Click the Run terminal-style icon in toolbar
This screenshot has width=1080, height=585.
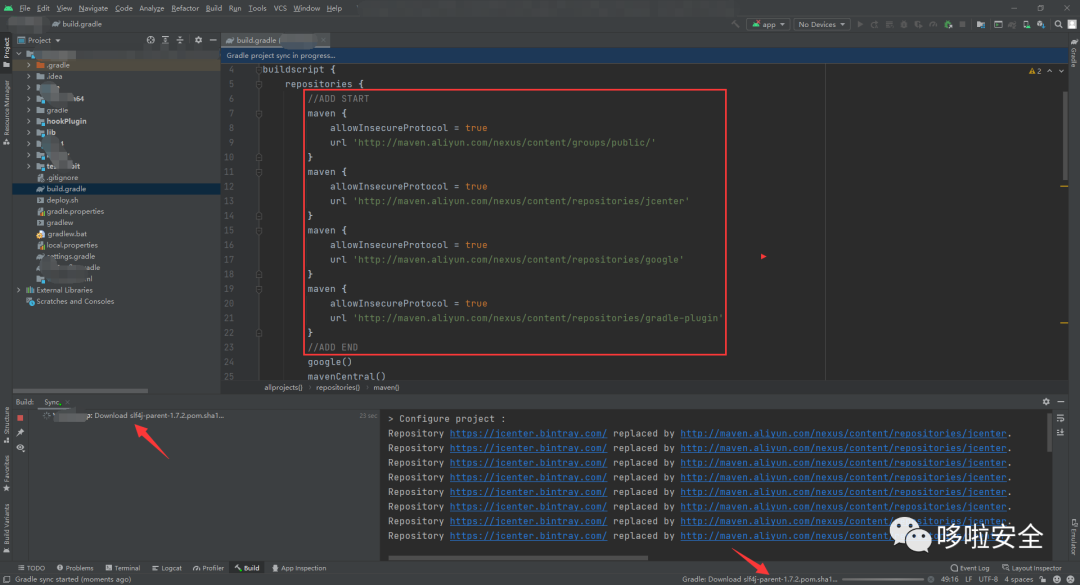998,24
